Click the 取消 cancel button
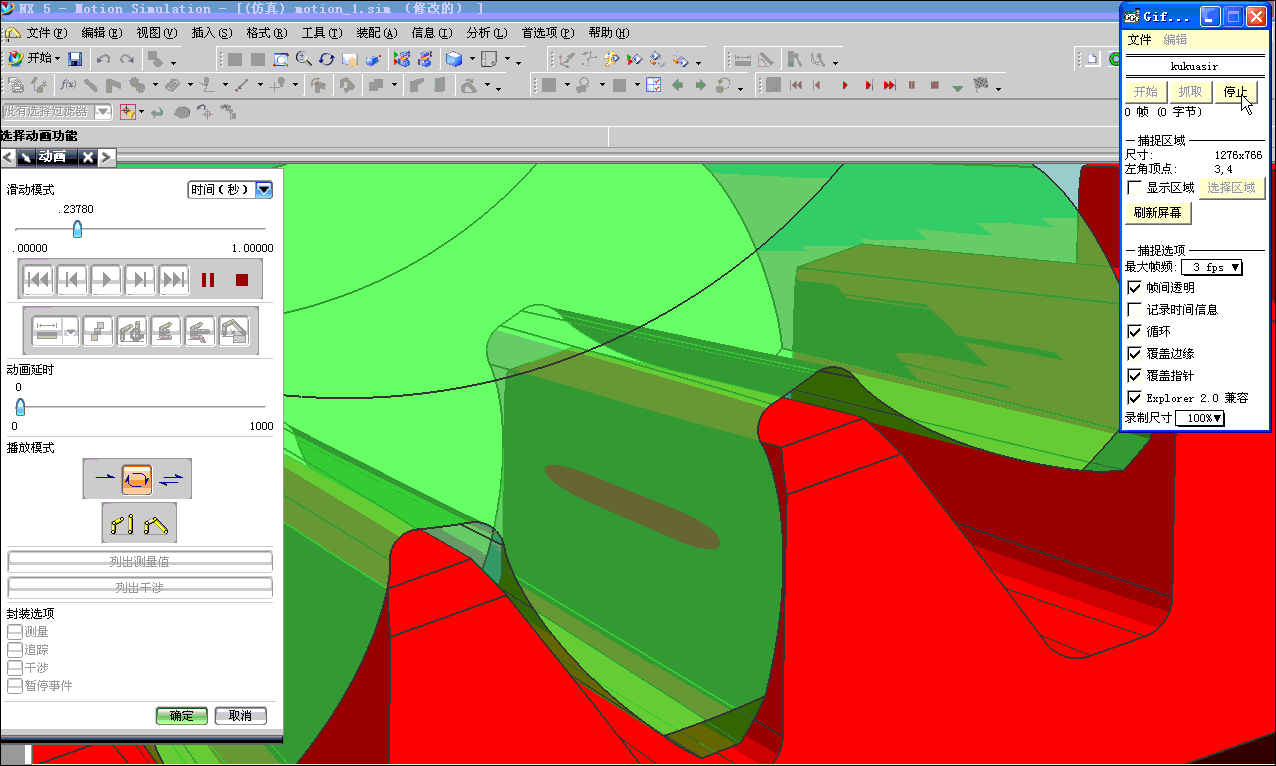 (x=241, y=716)
